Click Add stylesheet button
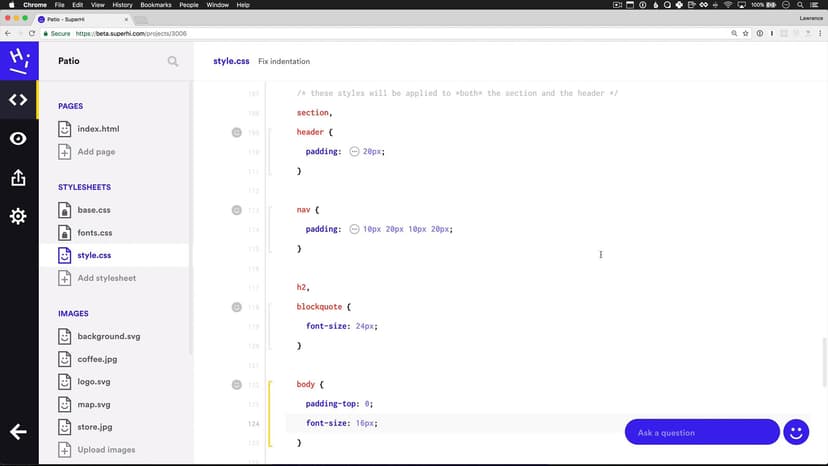The image size is (828, 466). pos(106,278)
